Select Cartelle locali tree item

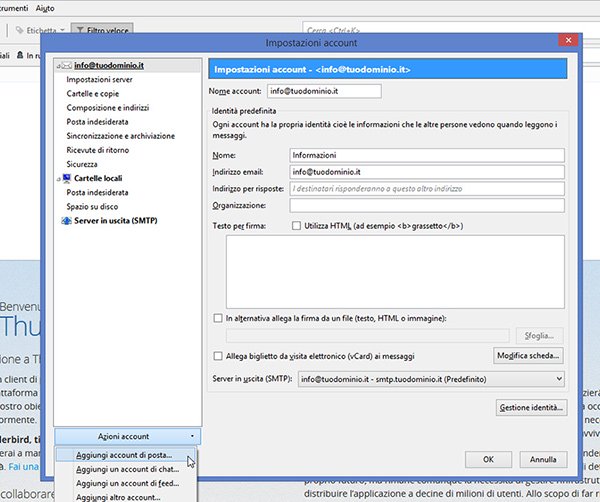(98, 178)
